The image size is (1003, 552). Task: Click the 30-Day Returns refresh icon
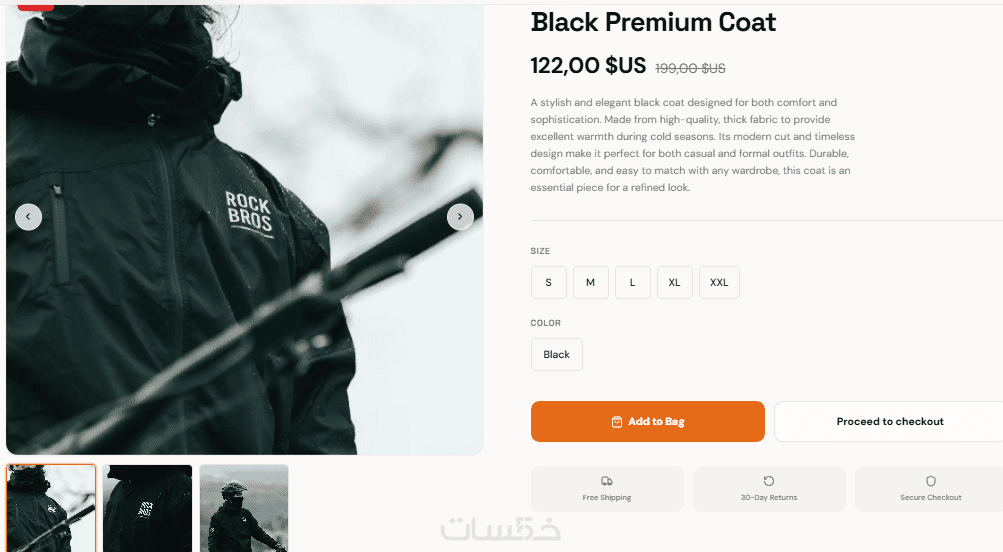point(769,481)
